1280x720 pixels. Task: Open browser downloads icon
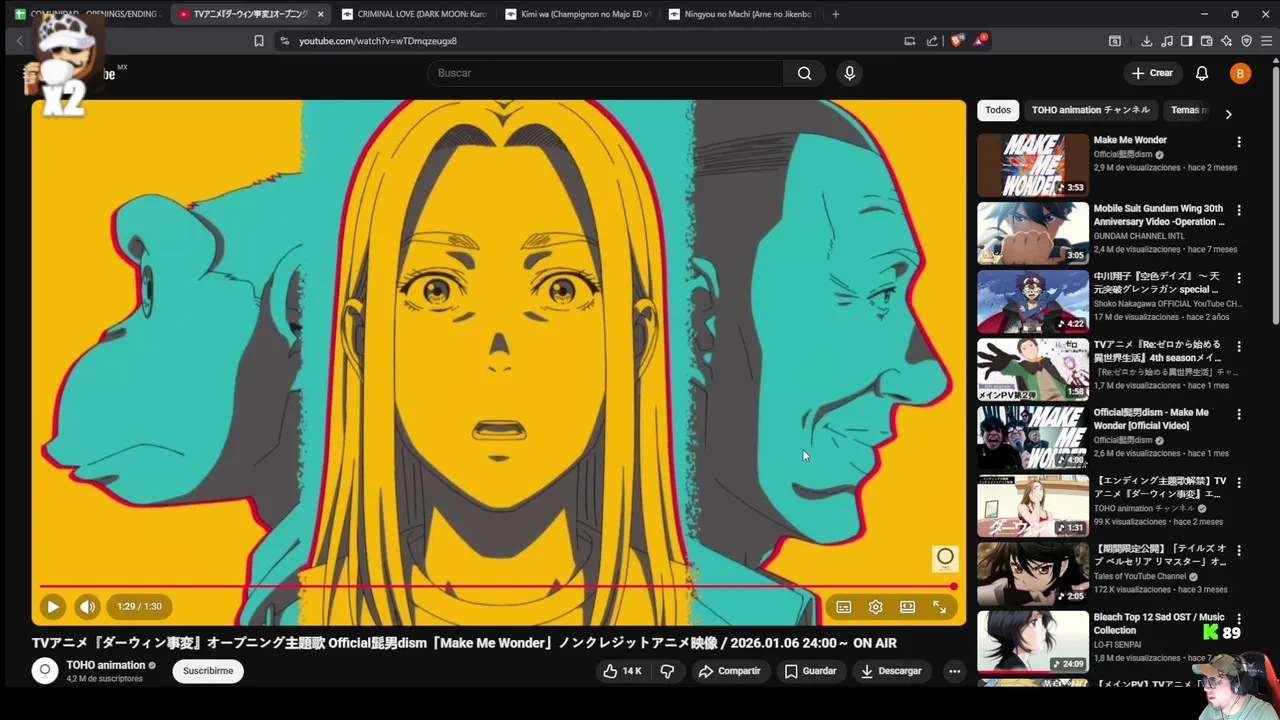[1146, 41]
